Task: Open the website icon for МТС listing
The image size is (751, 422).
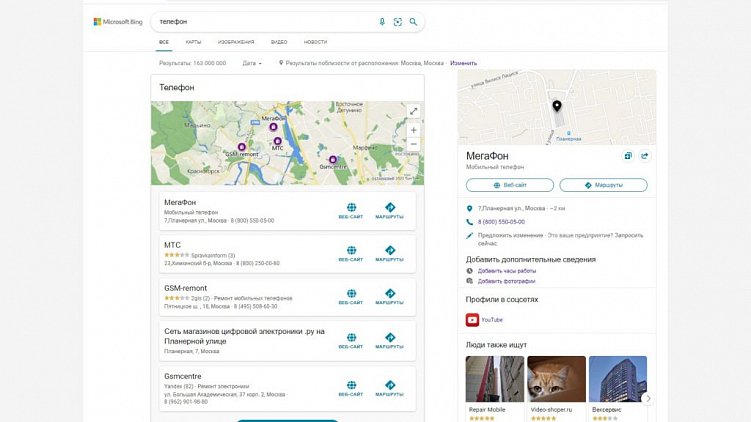Action: [x=351, y=253]
